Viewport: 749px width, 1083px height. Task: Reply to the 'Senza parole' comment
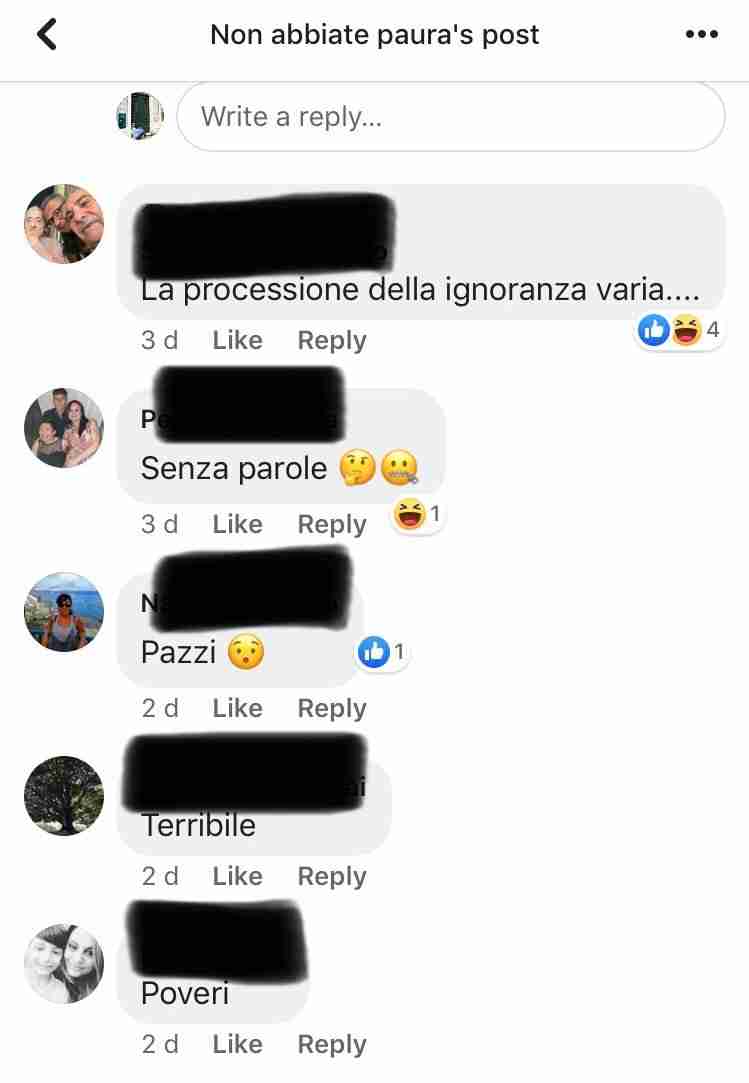click(x=332, y=524)
